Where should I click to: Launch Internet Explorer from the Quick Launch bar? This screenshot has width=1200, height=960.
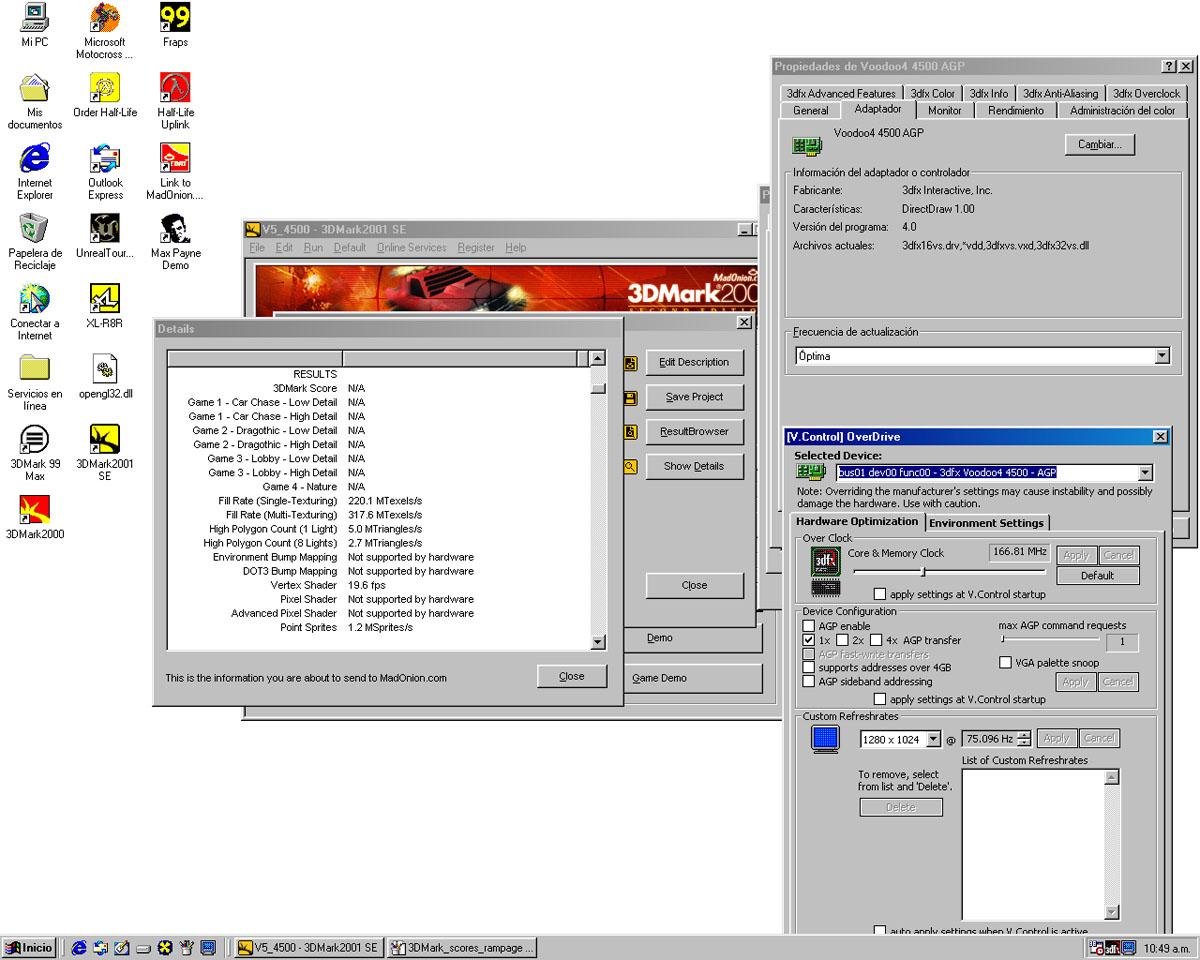coord(79,947)
